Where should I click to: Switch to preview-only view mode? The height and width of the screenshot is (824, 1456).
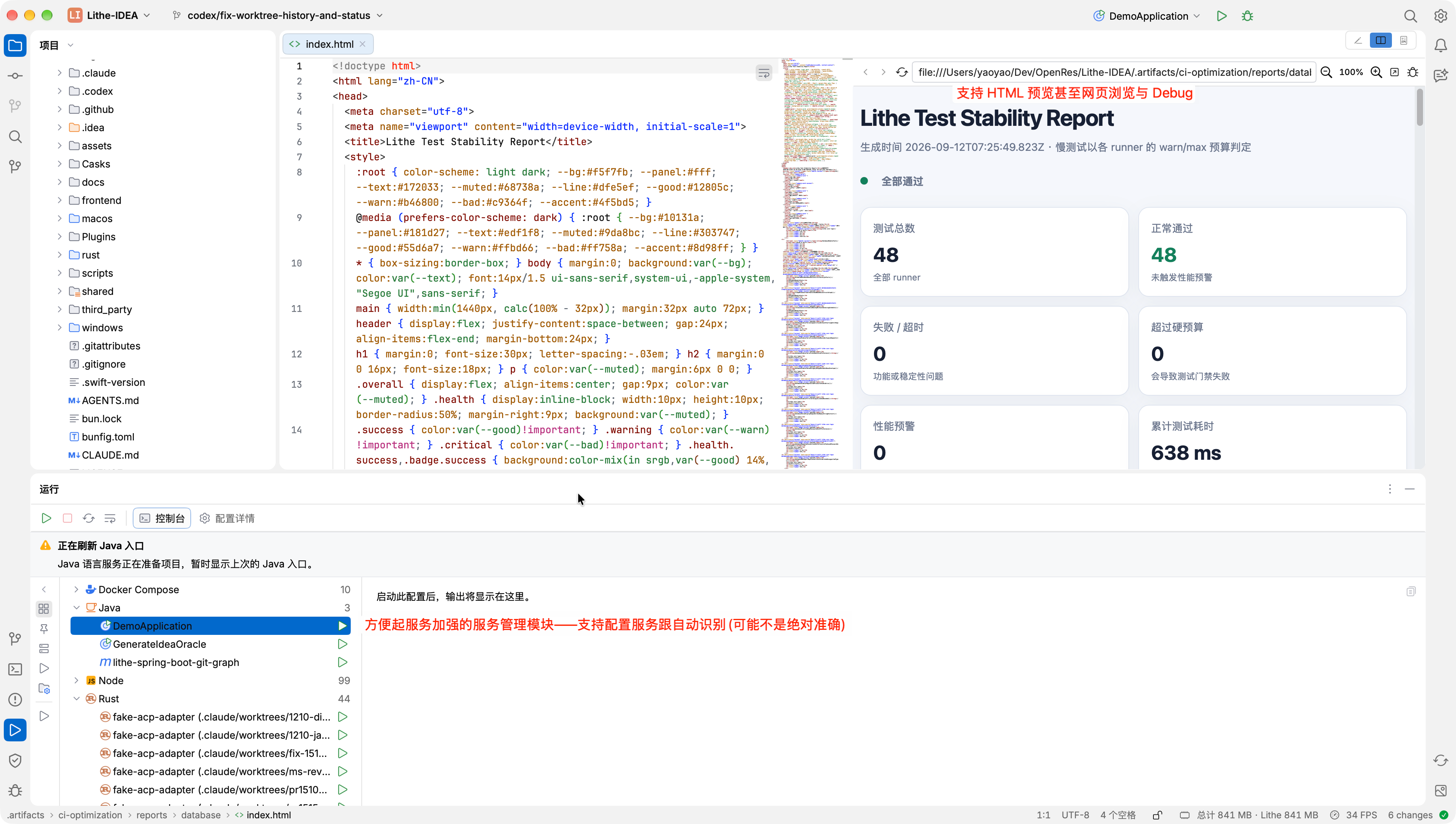[x=1404, y=40]
